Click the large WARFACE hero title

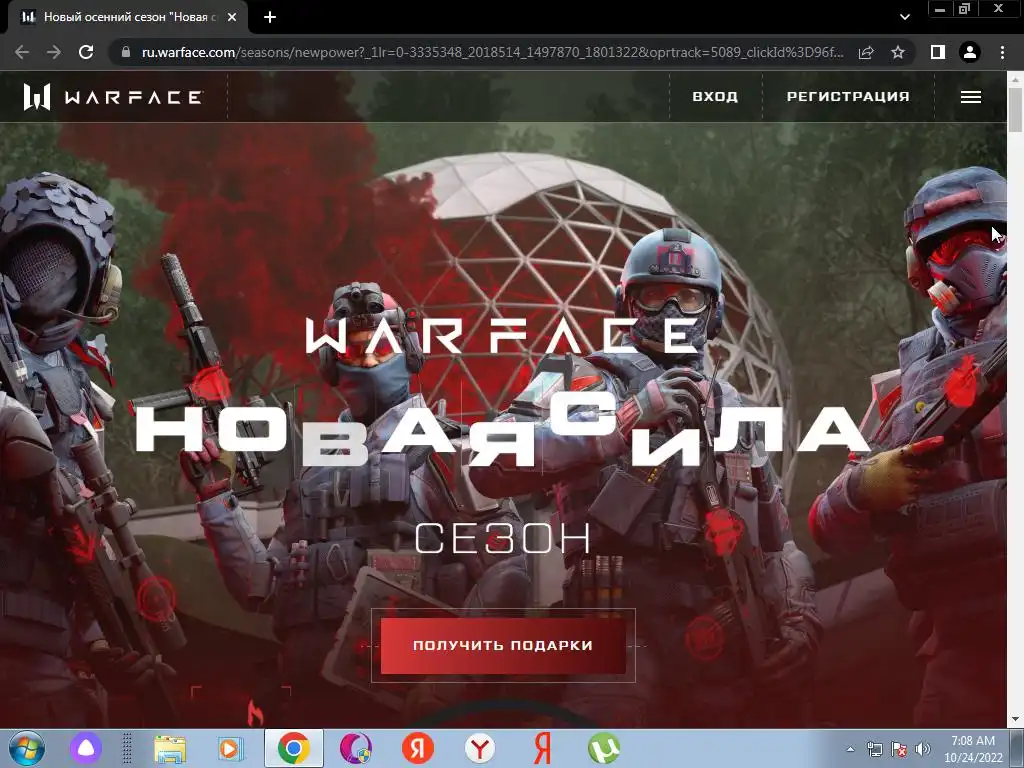[x=503, y=334]
